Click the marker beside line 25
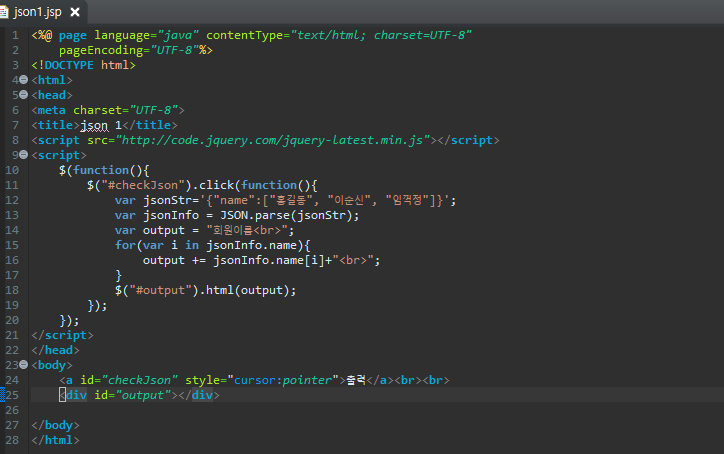Image resolution: width=724 pixels, height=454 pixels. pos(2,395)
